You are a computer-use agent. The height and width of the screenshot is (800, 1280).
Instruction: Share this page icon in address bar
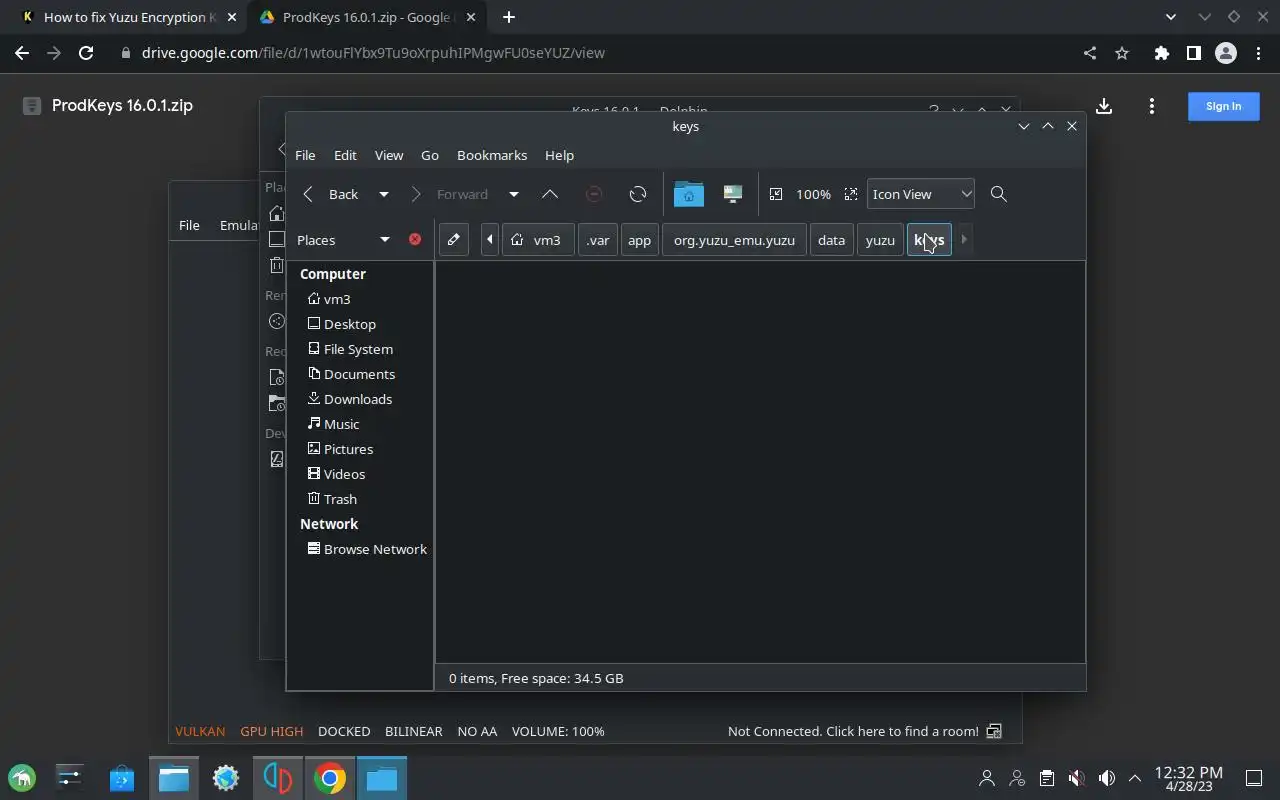(x=1090, y=53)
